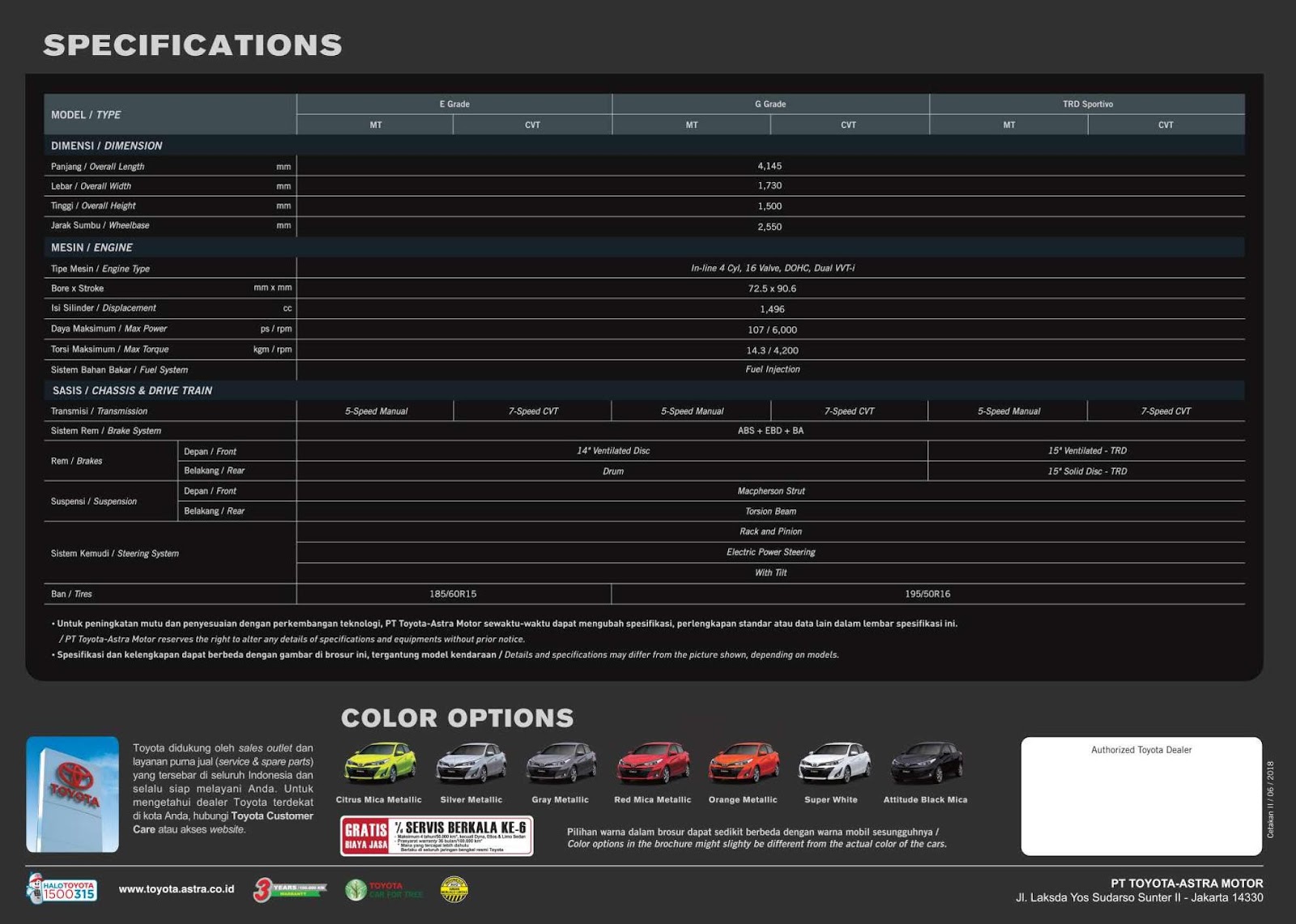Click the Fuel Injection value
This screenshot has width=1296, height=924.
772,369
